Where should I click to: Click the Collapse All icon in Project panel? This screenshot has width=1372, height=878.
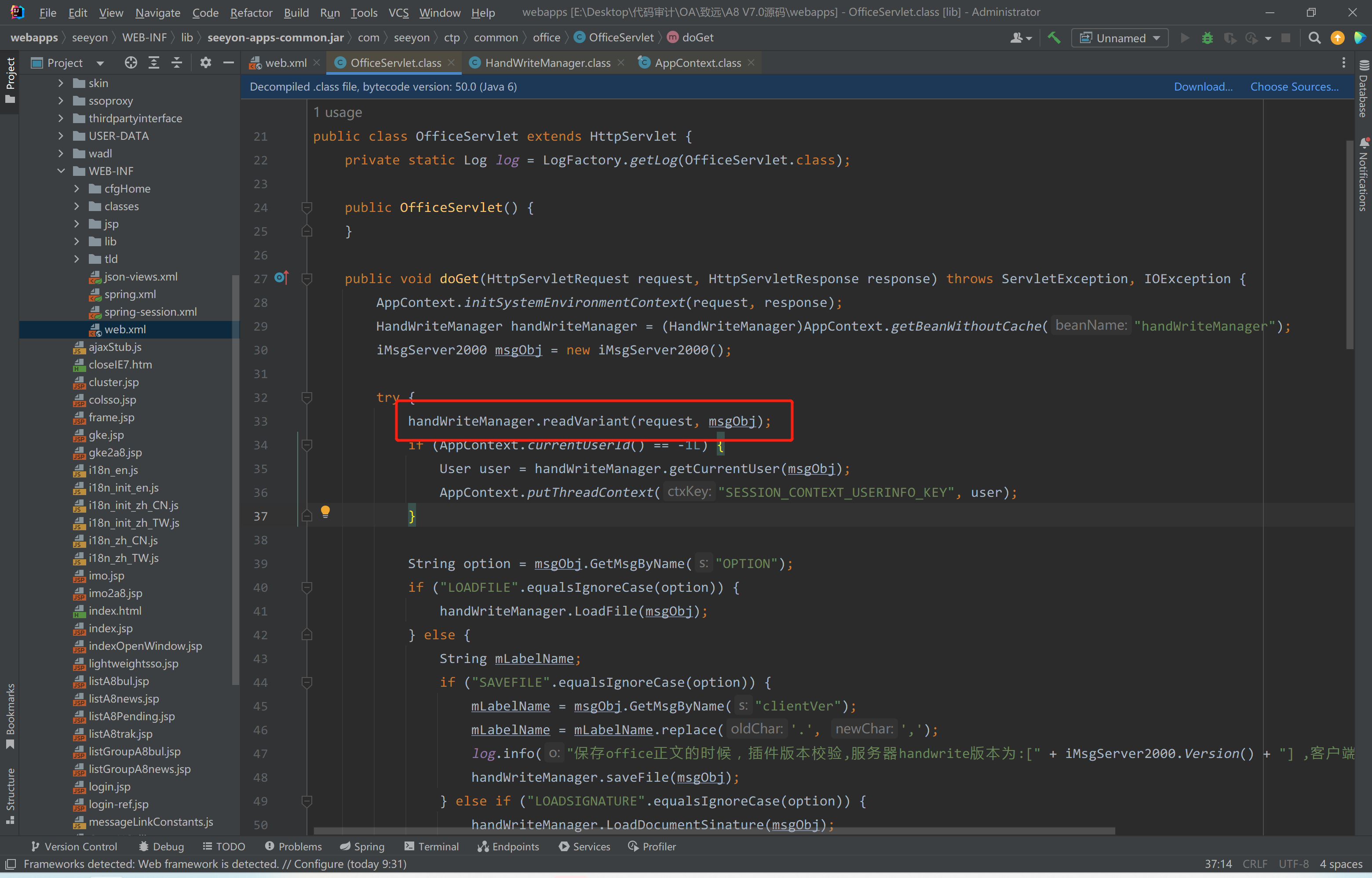click(x=177, y=63)
